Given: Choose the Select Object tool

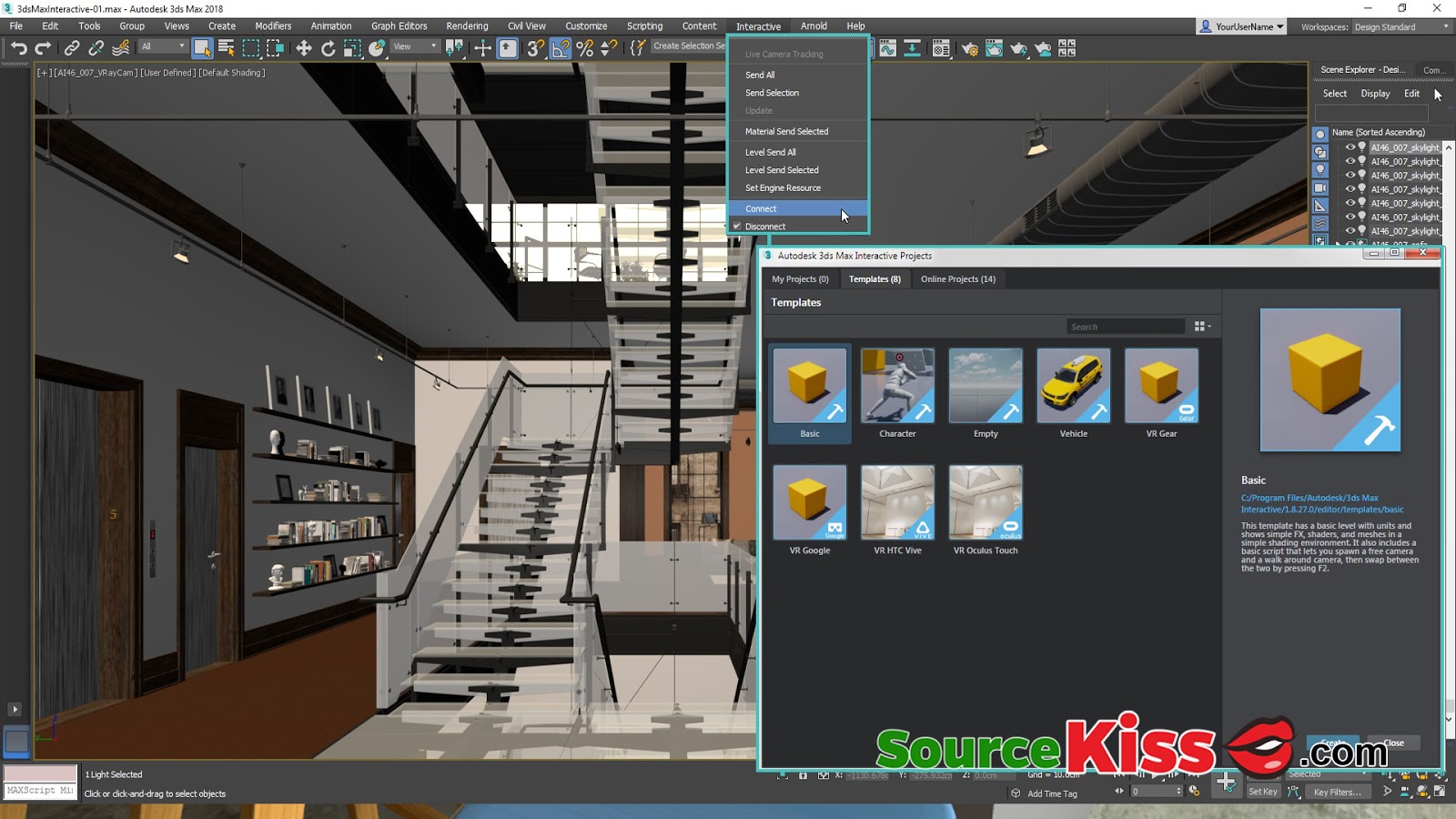Looking at the screenshot, I should pyautogui.click(x=202, y=48).
